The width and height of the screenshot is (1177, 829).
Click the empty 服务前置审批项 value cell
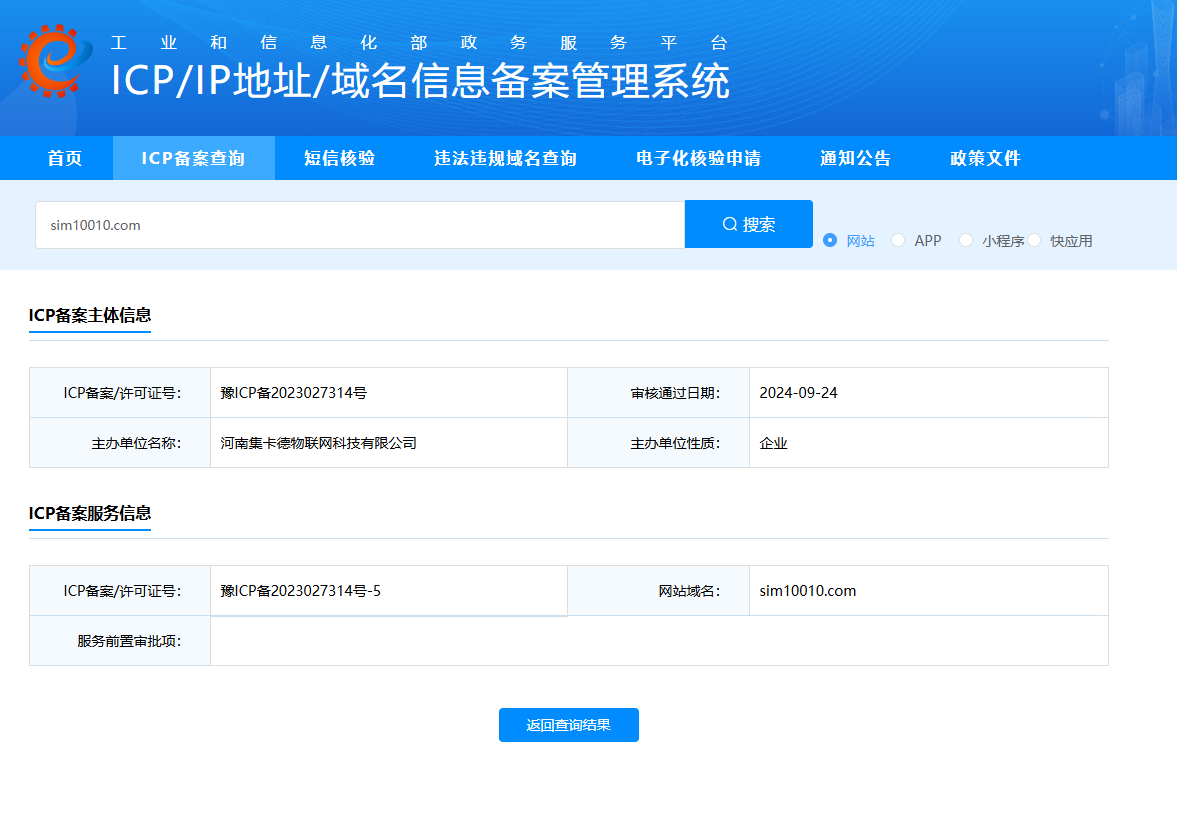tap(659, 641)
